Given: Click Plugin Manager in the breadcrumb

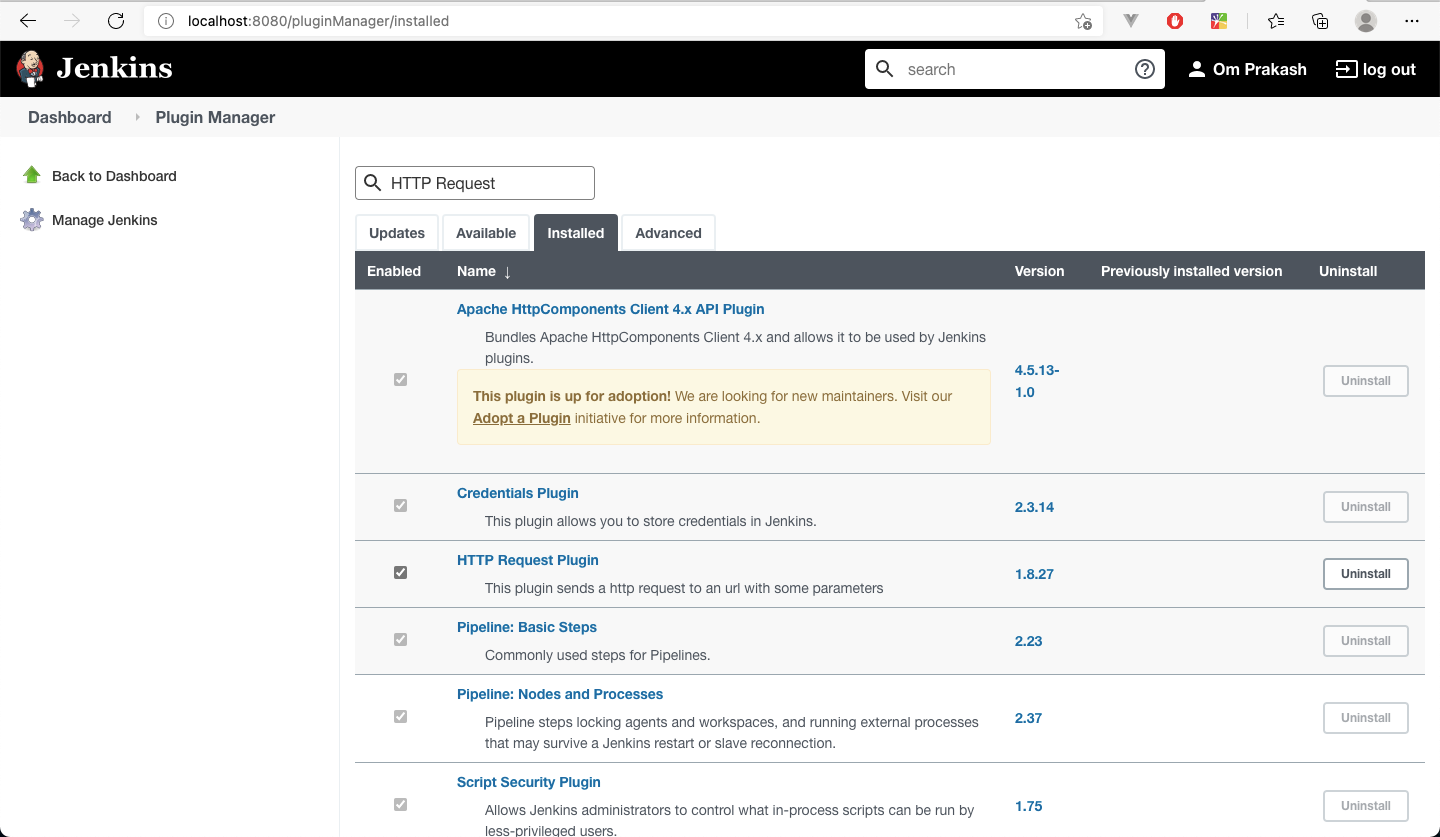Looking at the screenshot, I should click(215, 117).
